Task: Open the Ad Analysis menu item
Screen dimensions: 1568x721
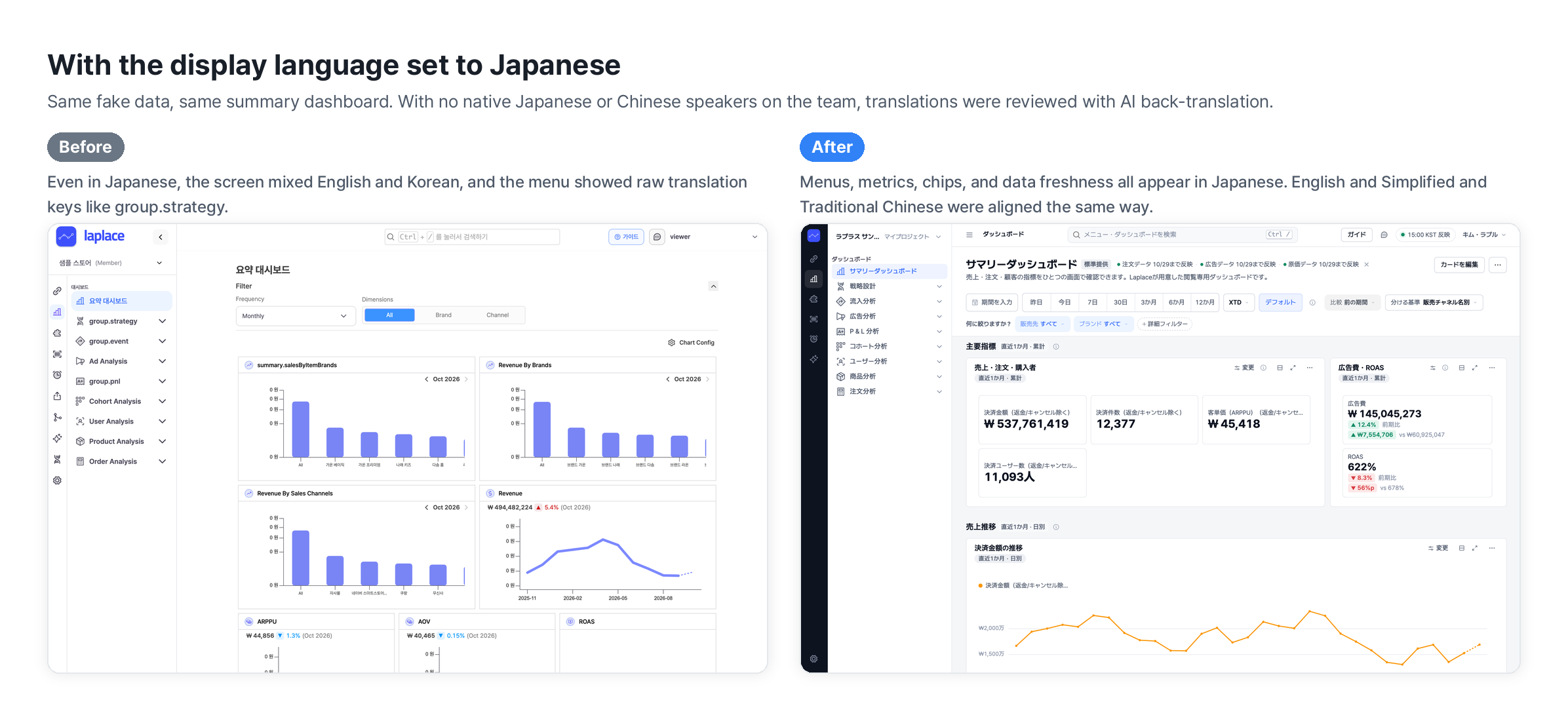Action: point(121,361)
